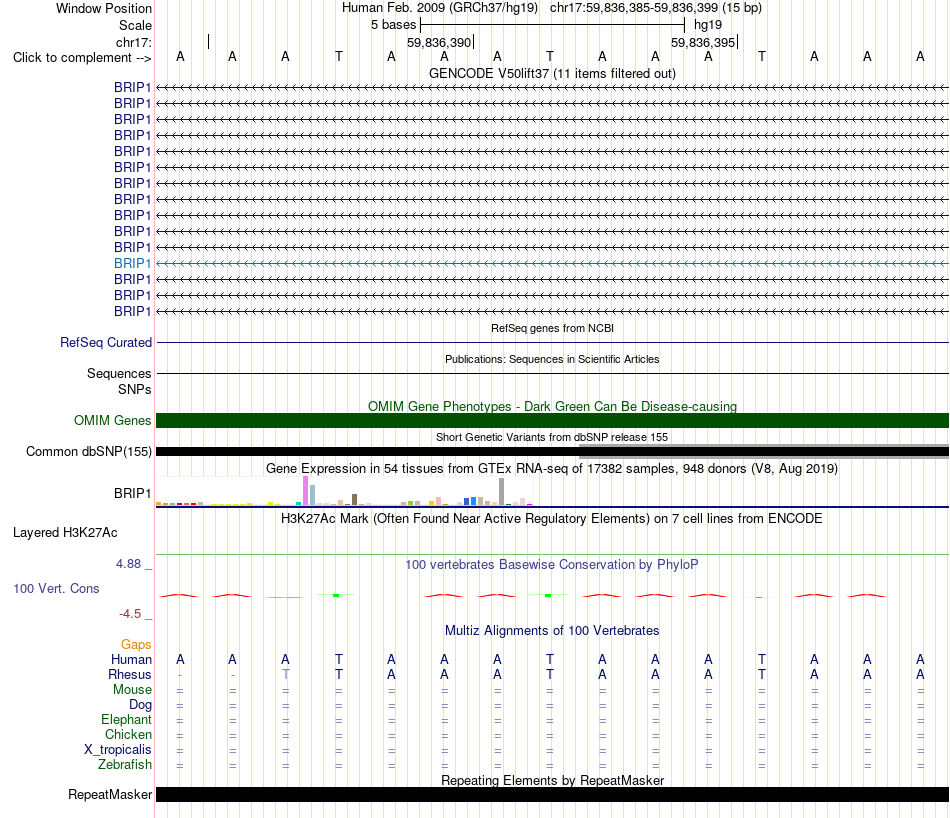Click the Scale label
Viewport: 950px width, 818px height.
(x=135, y=25)
